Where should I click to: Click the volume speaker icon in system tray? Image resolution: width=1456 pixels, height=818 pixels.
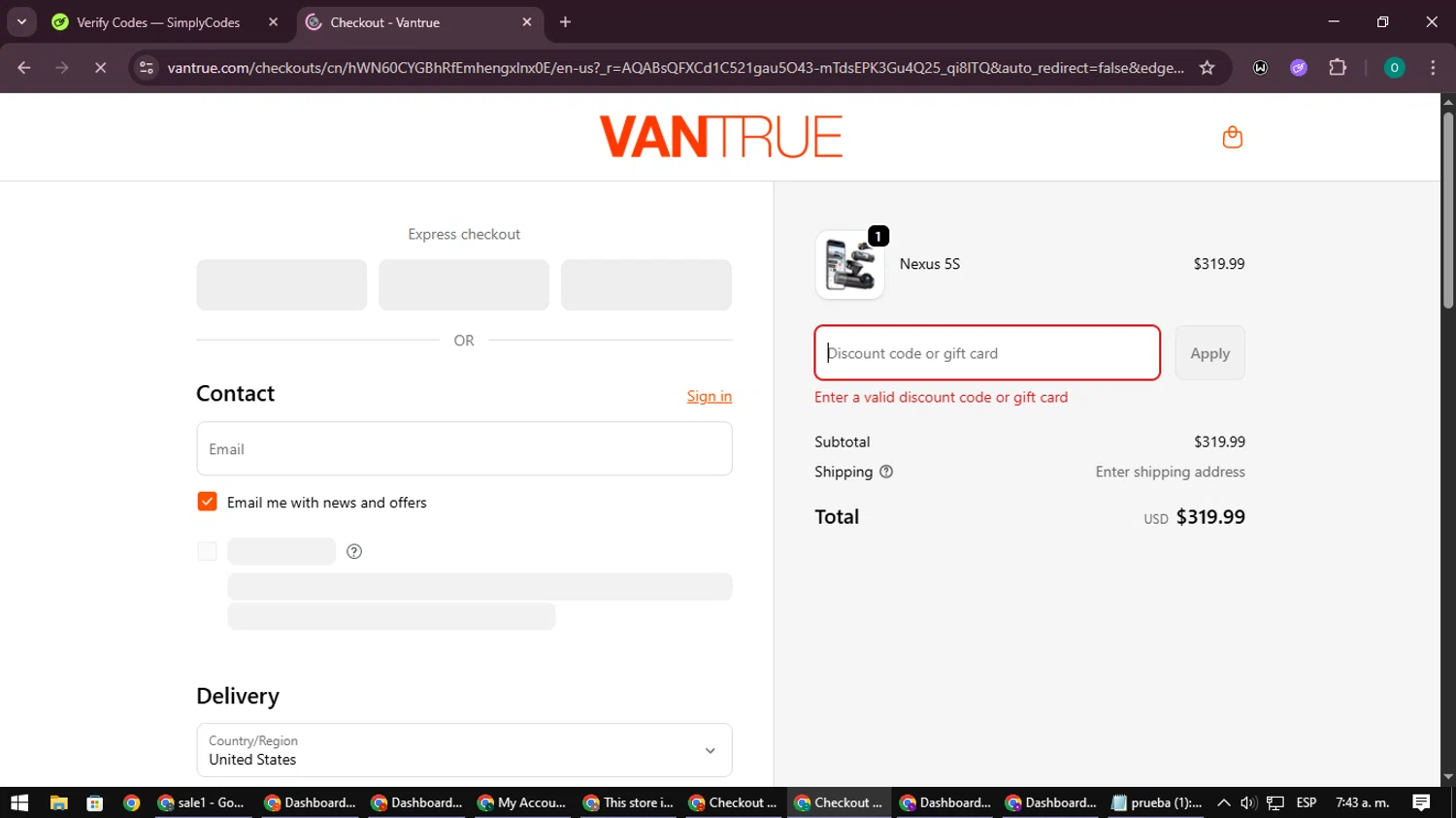[1248, 802]
